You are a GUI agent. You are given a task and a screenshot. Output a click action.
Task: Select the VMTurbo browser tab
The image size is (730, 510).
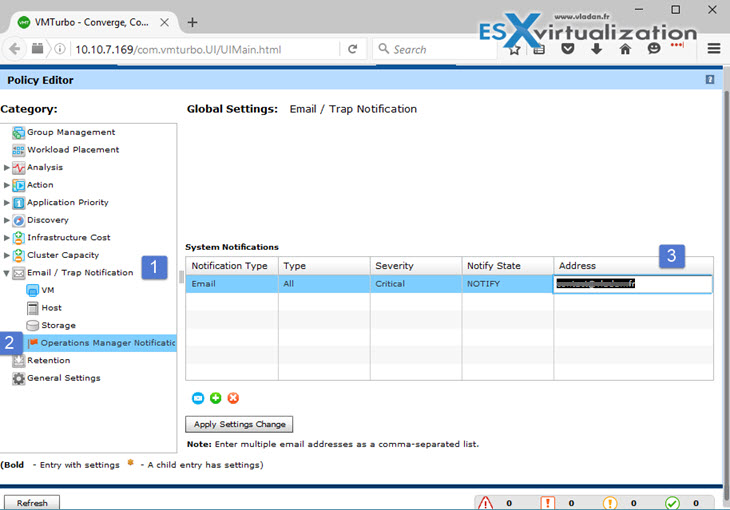point(92,22)
